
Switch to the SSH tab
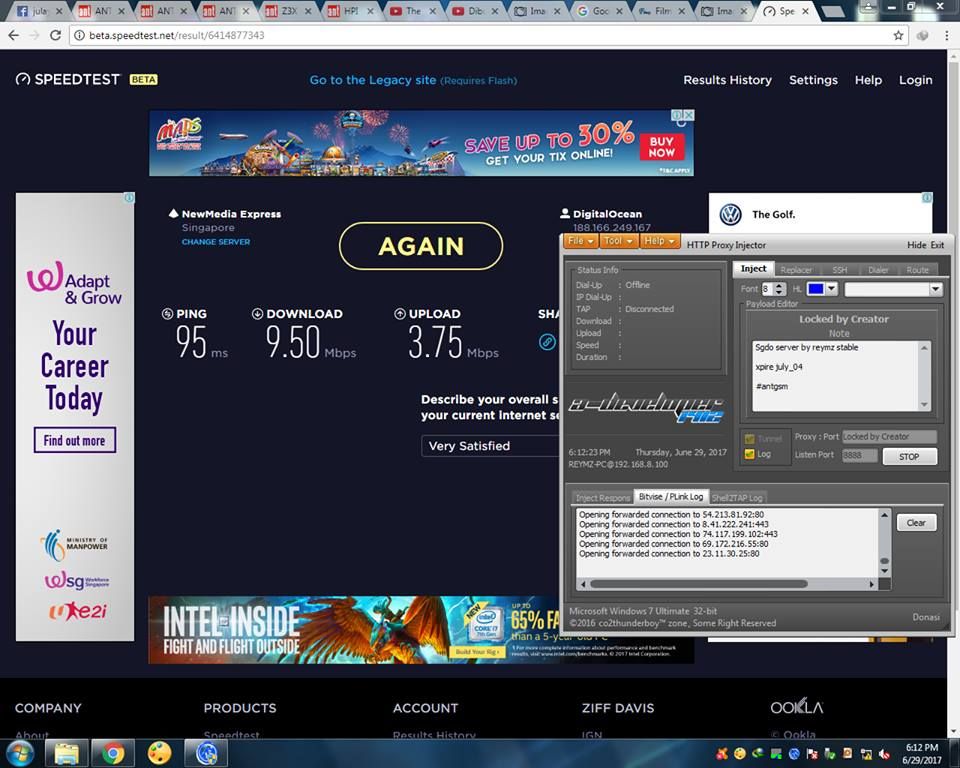[x=839, y=269]
